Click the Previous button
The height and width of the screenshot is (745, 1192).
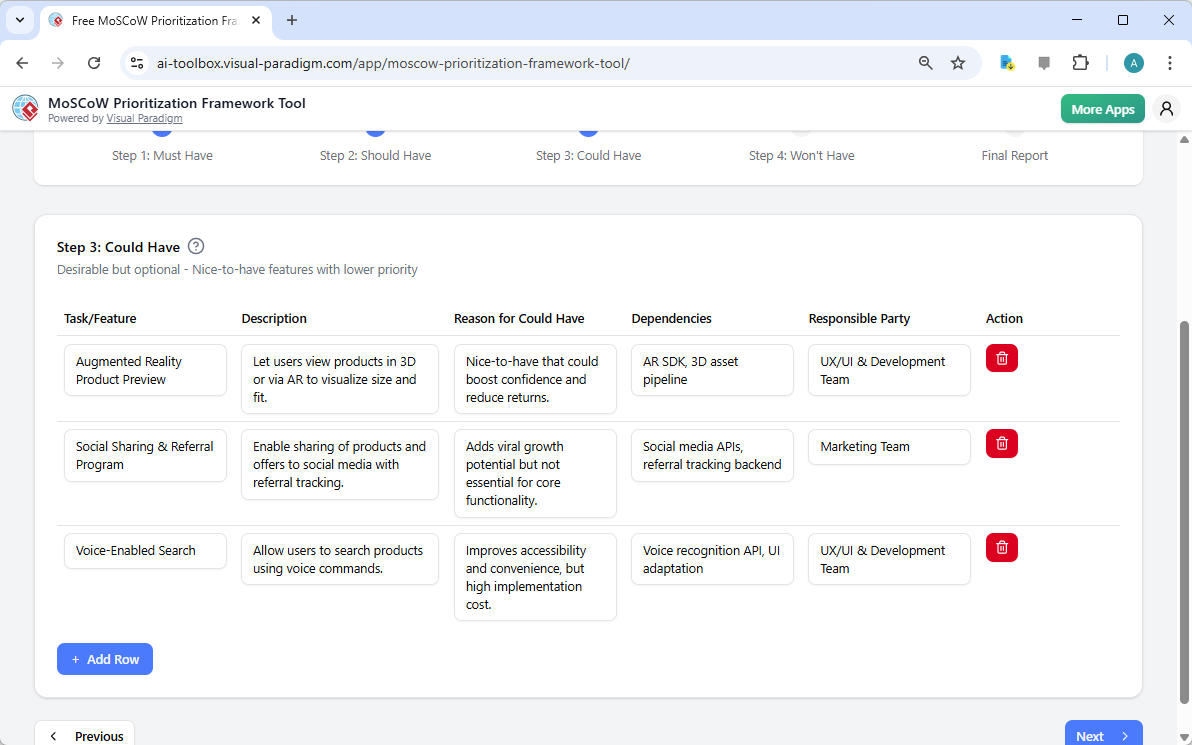pos(84,734)
